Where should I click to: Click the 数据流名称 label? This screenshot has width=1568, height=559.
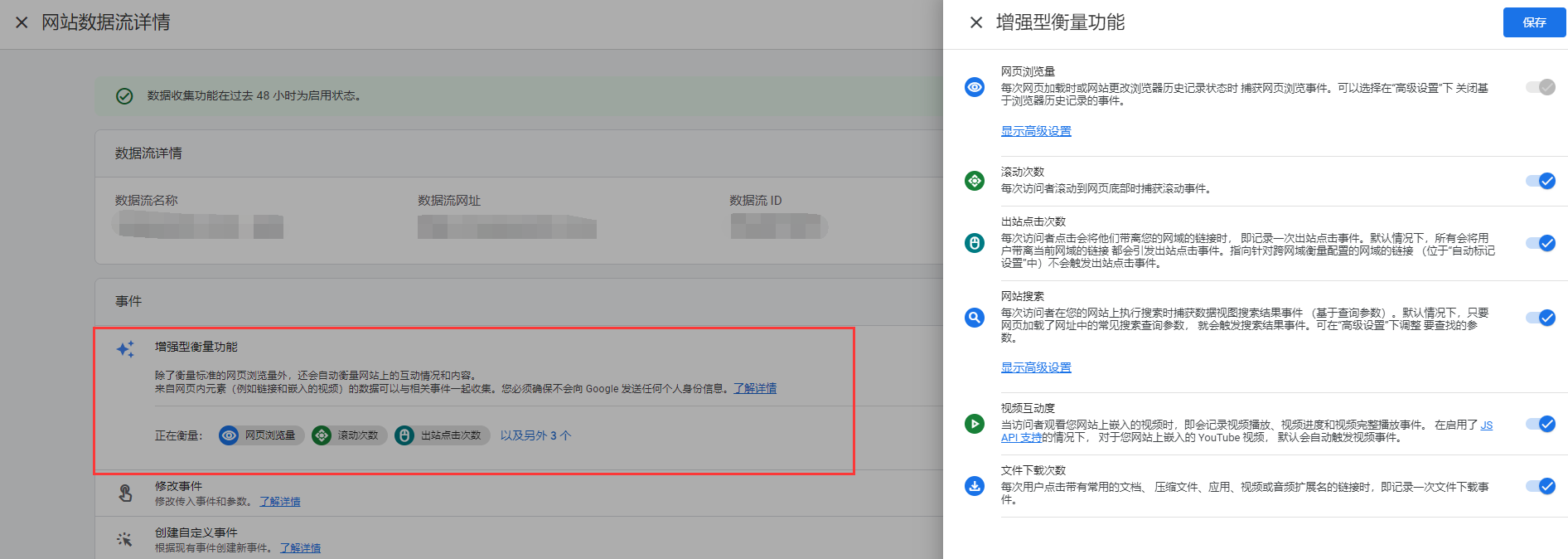[147, 201]
